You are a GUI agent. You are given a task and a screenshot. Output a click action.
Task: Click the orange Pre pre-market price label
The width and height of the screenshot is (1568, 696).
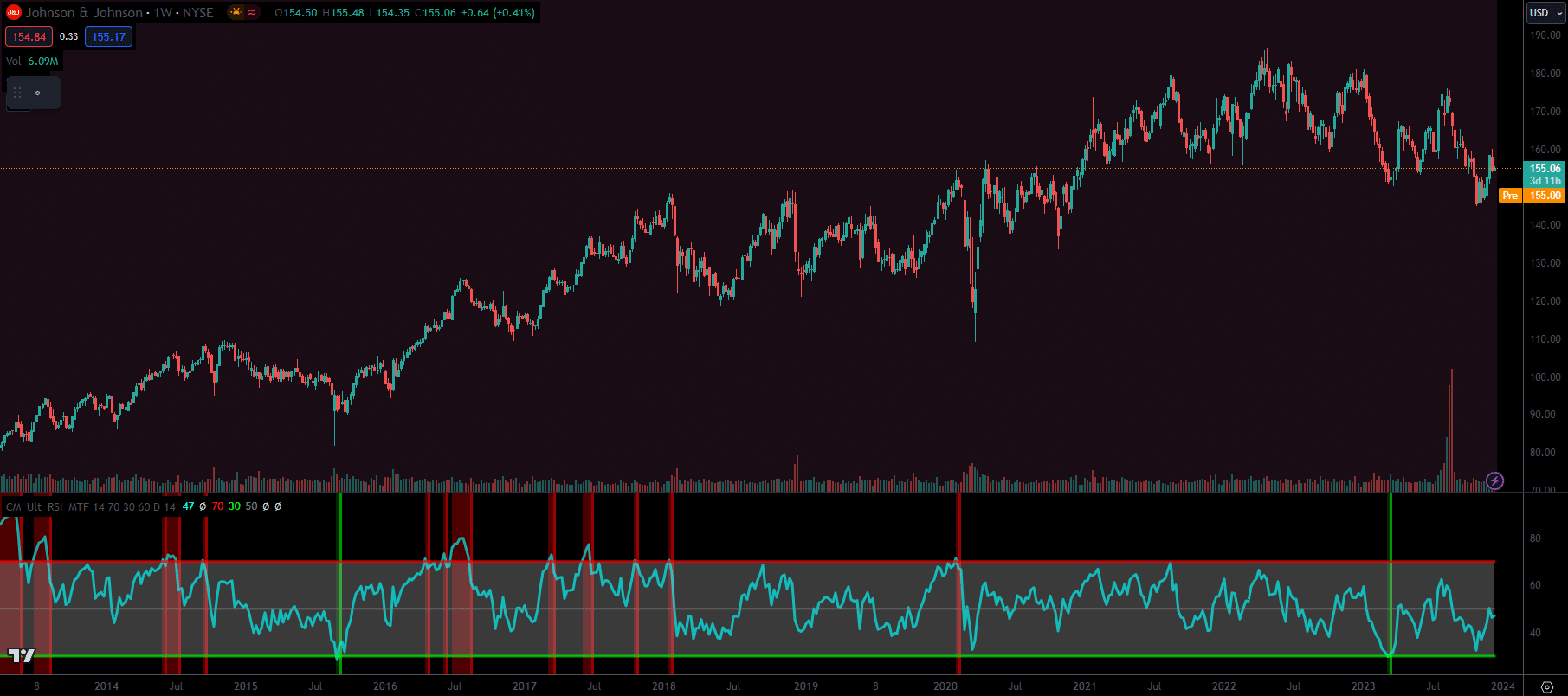[1510, 196]
